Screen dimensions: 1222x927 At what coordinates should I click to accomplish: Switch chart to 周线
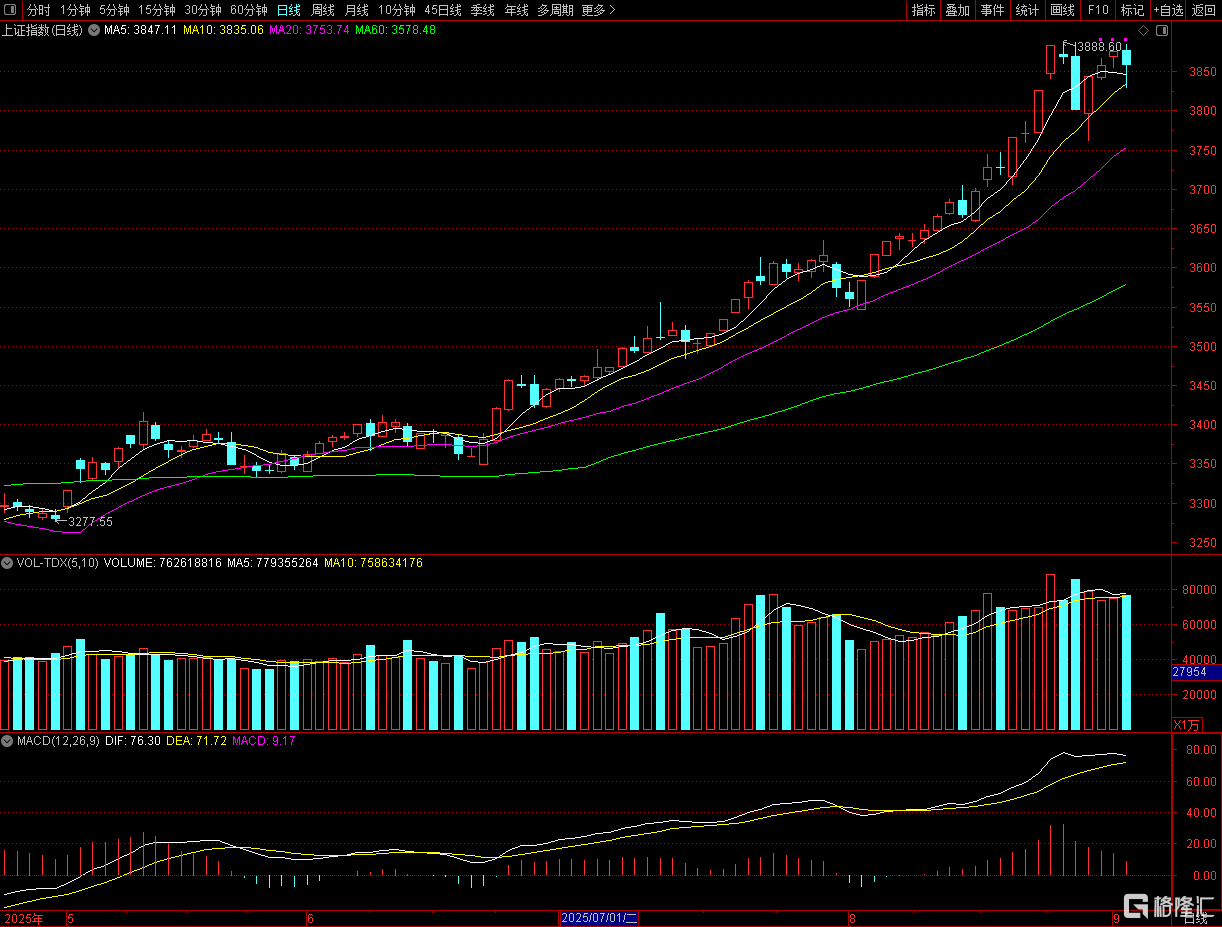coord(322,10)
